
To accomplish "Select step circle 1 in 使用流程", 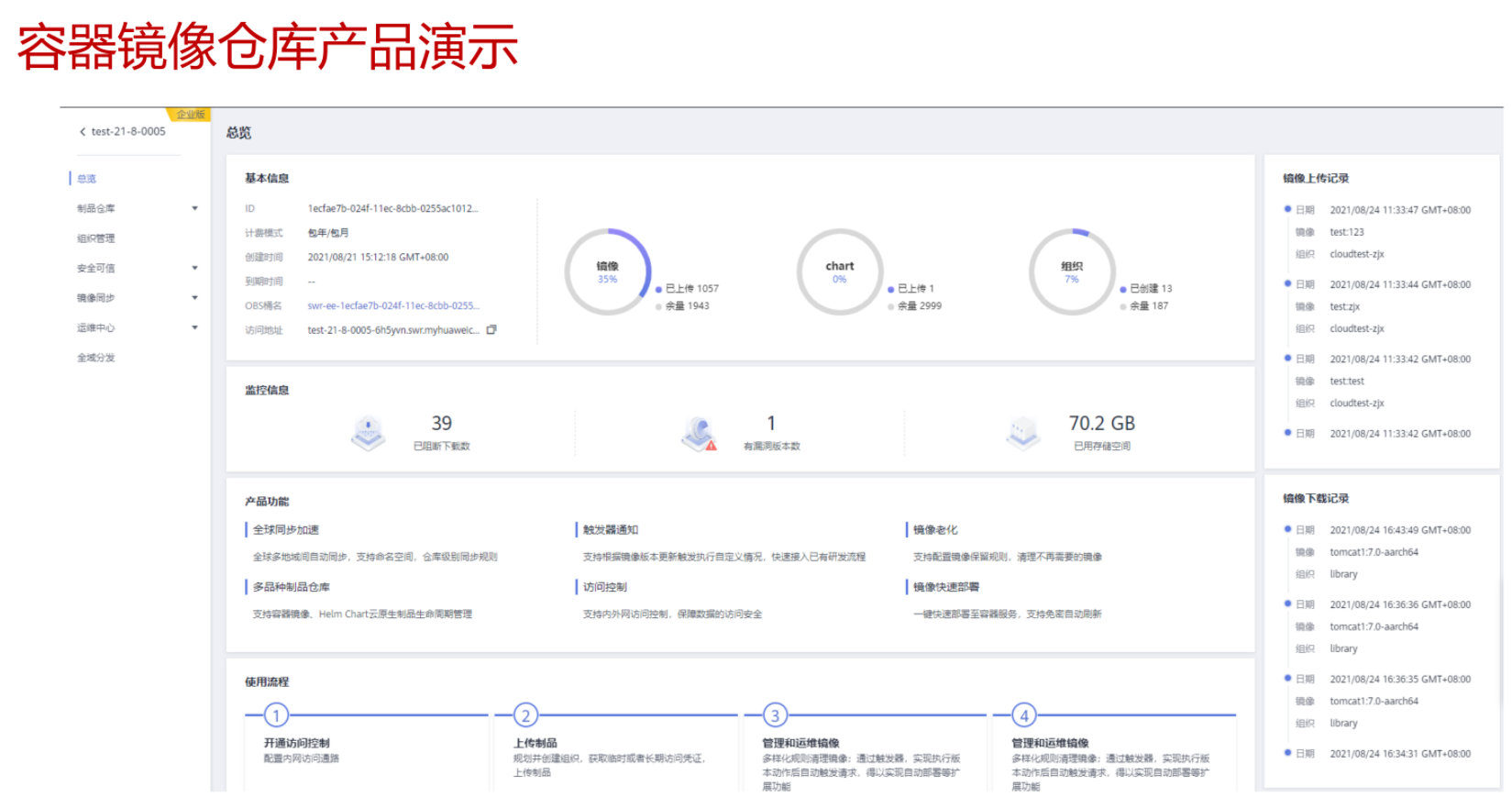I will tap(276, 715).
